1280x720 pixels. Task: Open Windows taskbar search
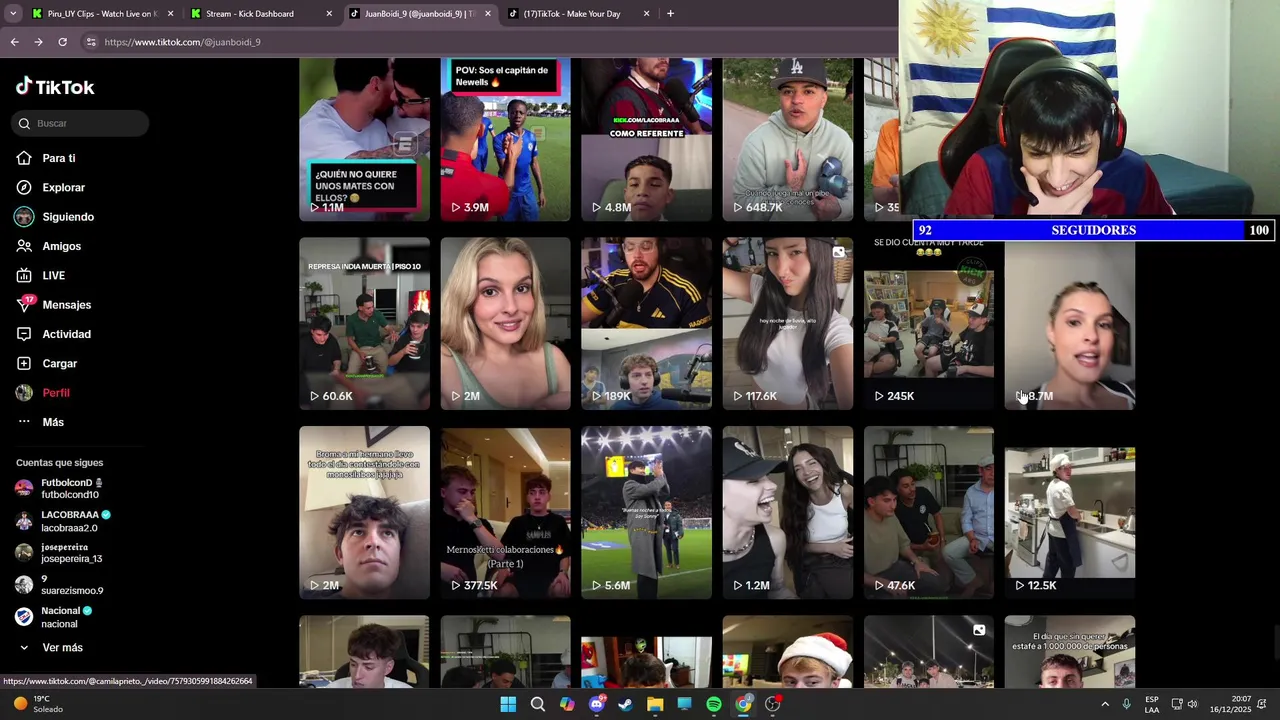pyautogui.click(x=537, y=704)
